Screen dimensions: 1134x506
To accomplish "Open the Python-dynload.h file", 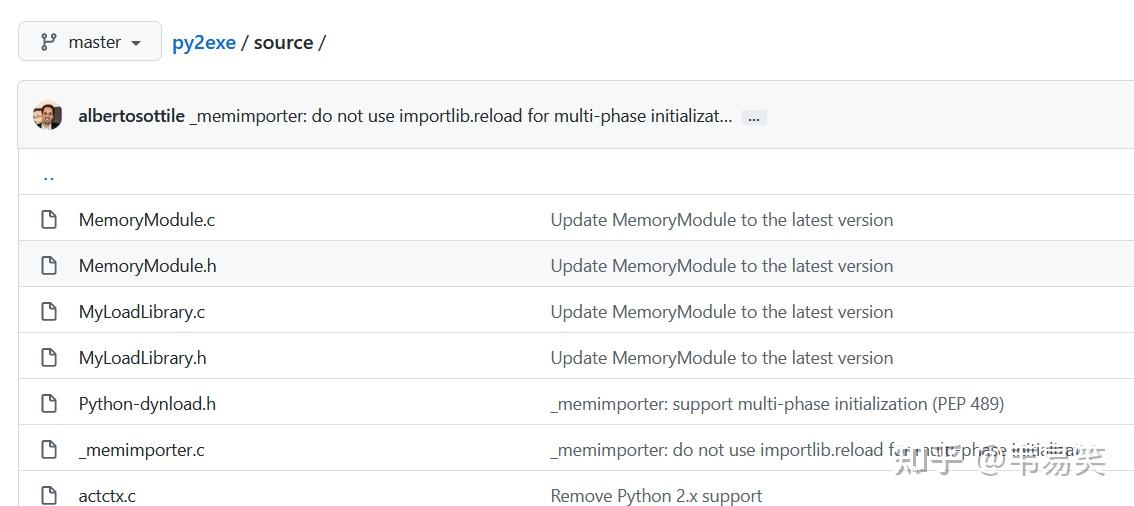I will click(147, 404).
